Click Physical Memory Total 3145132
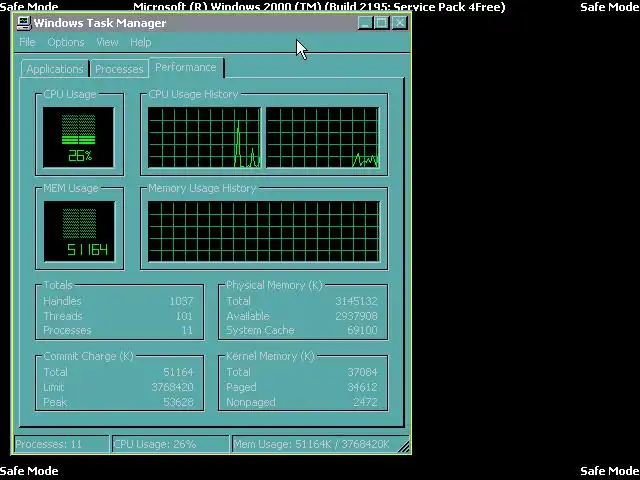640x480 pixels. pyautogui.click(x=356, y=301)
